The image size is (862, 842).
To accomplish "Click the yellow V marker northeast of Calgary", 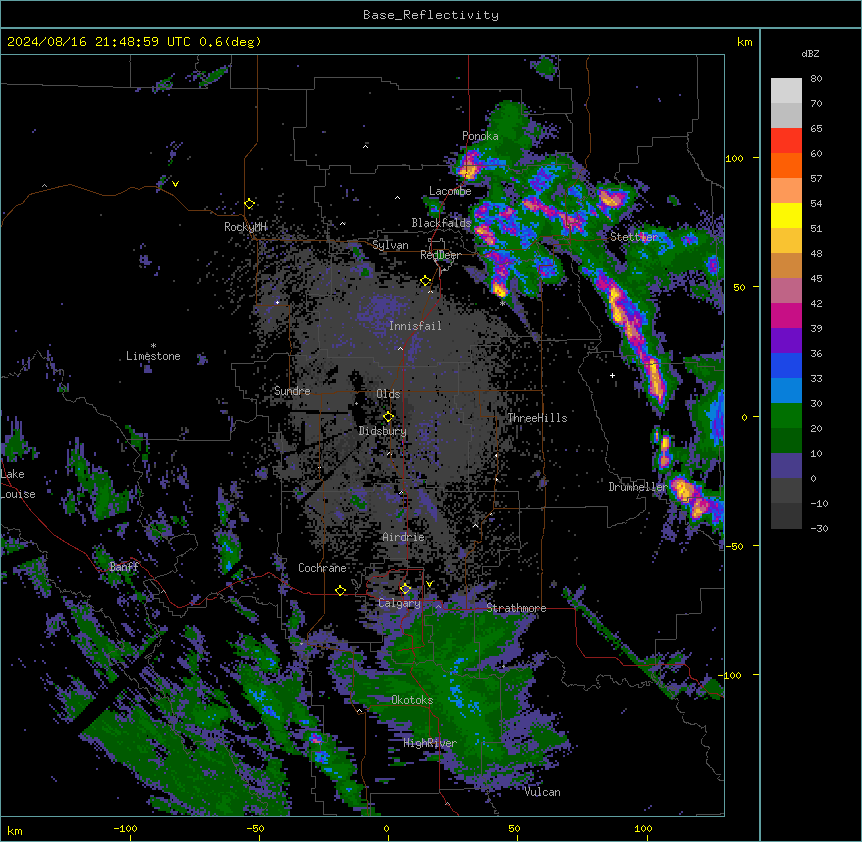I will pos(429,584).
